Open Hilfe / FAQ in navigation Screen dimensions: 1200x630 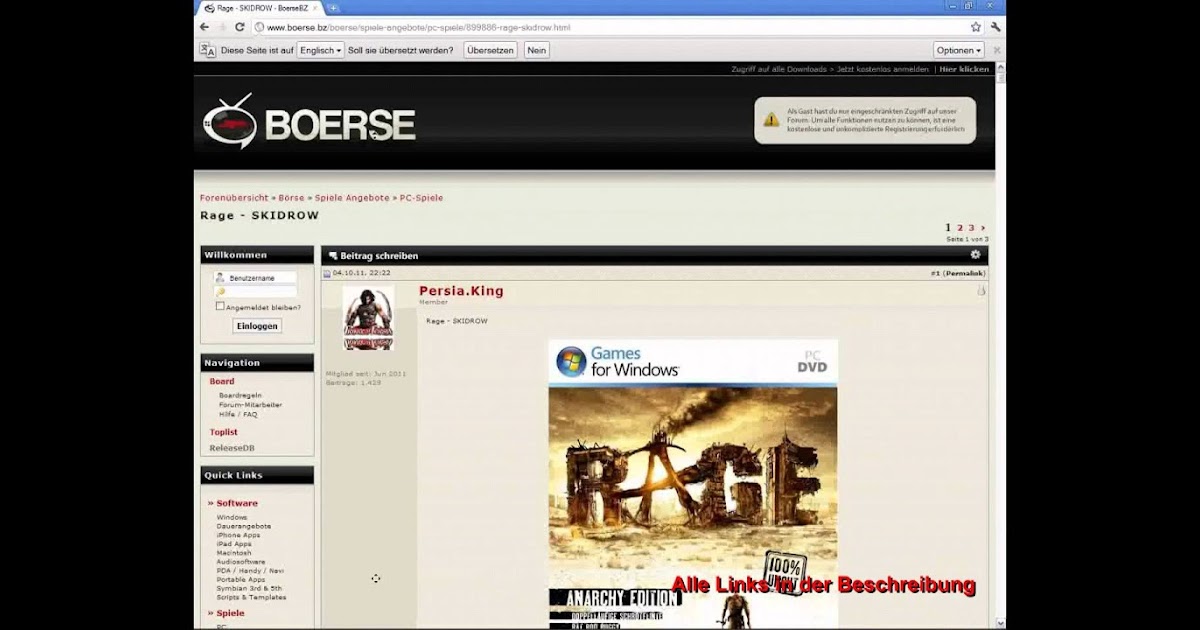tap(238, 414)
